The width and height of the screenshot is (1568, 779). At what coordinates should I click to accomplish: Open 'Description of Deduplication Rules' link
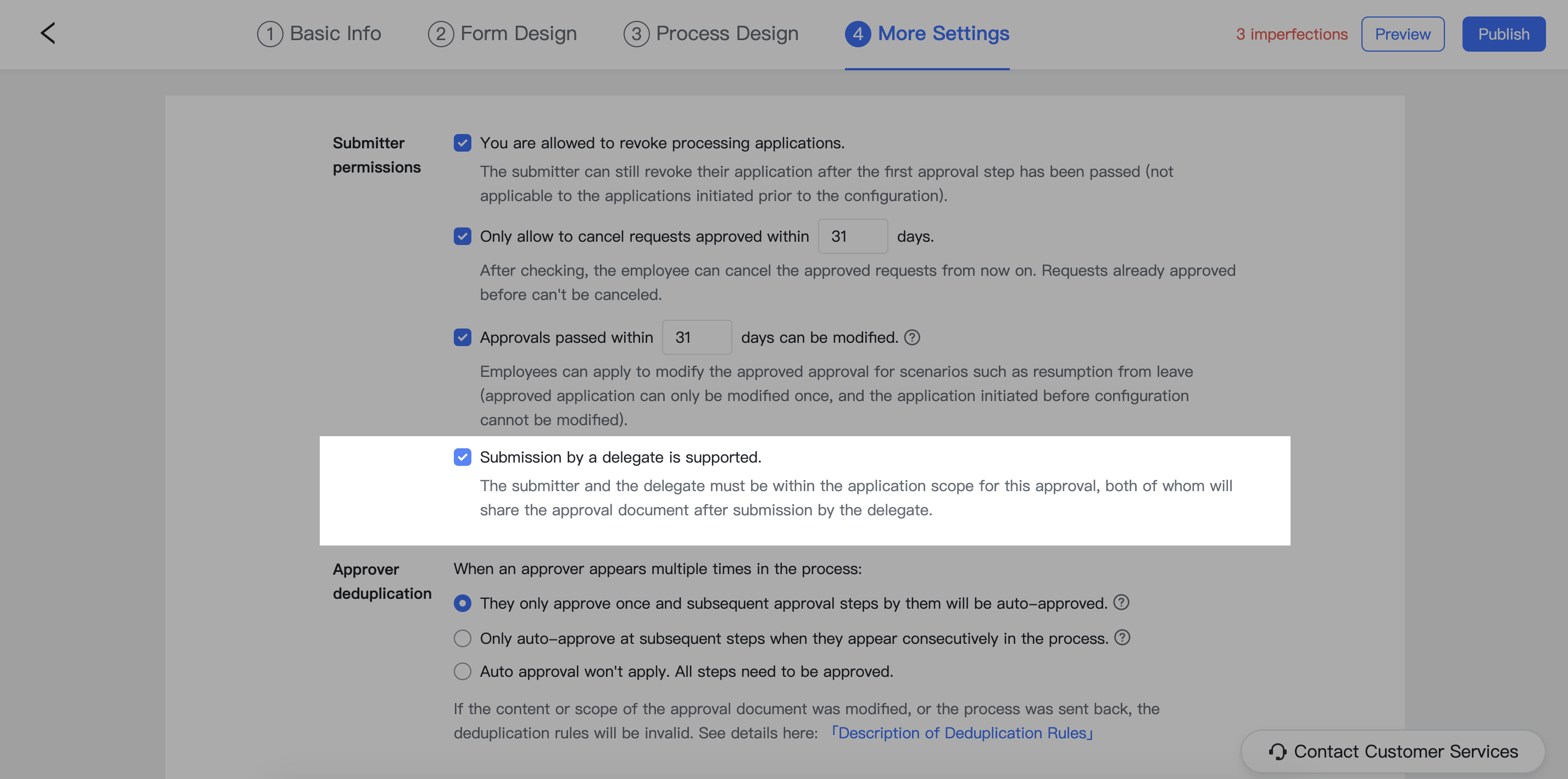tap(962, 733)
